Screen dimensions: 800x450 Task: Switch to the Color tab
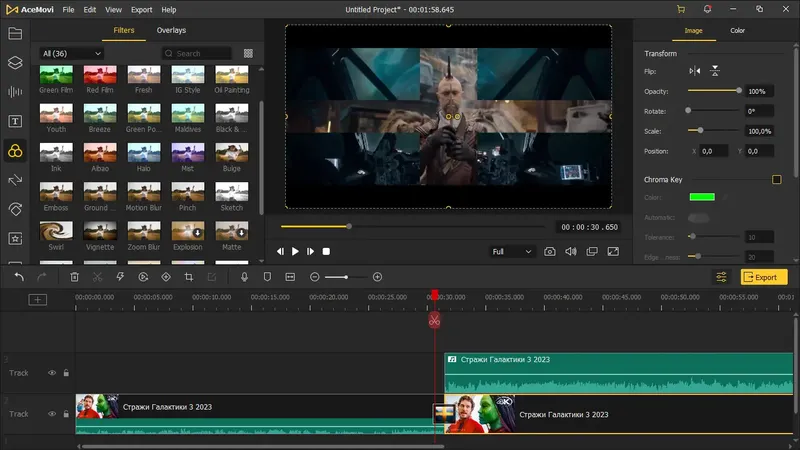tap(737, 31)
